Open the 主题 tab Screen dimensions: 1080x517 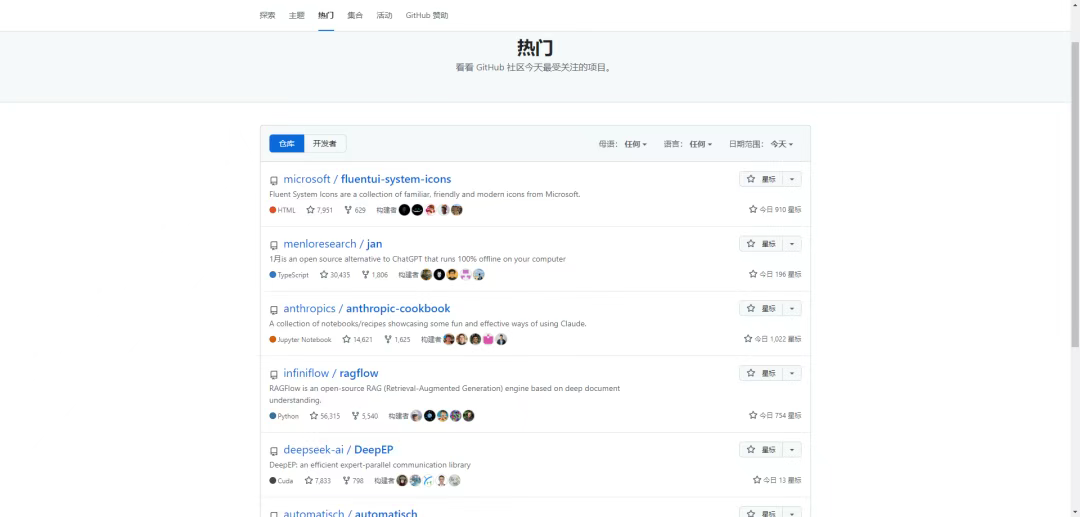296,15
